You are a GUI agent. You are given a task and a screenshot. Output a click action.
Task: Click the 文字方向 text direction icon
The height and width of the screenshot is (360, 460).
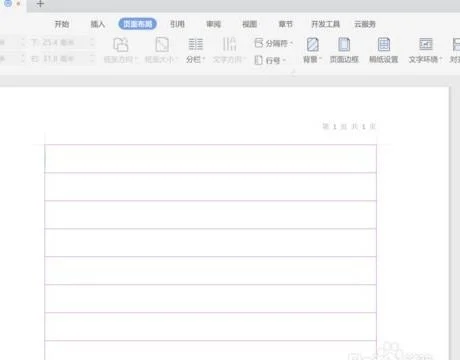coord(229,44)
